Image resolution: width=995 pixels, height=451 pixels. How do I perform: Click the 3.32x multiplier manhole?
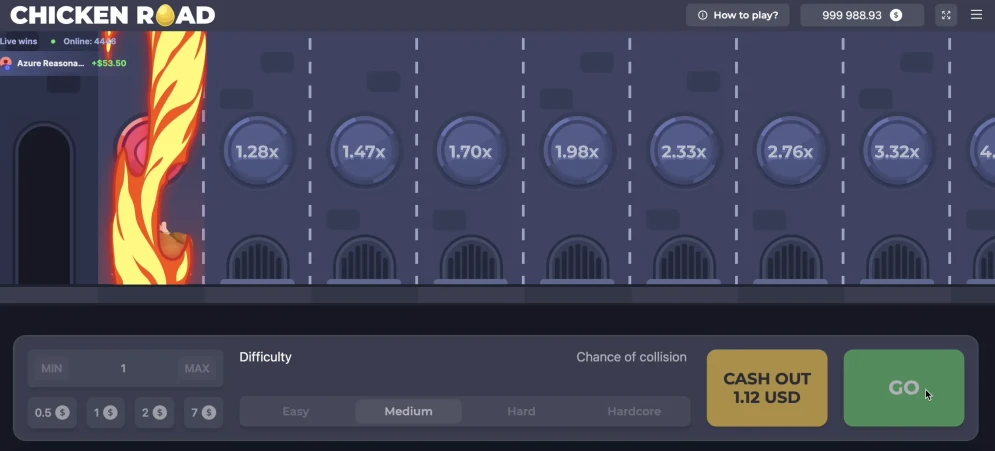pos(897,152)
